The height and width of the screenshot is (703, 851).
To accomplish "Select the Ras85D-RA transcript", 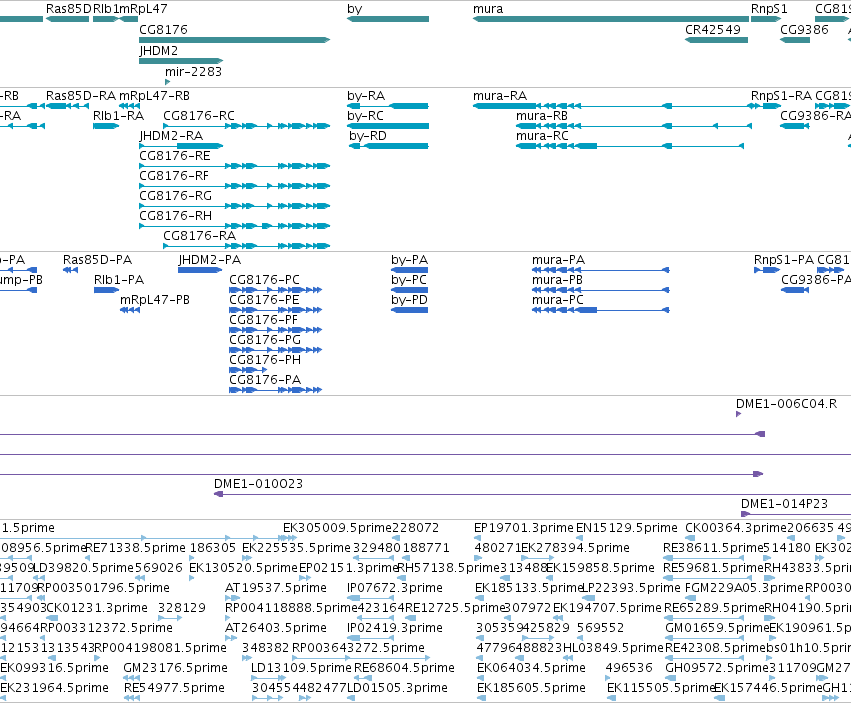I will [67, 106].
